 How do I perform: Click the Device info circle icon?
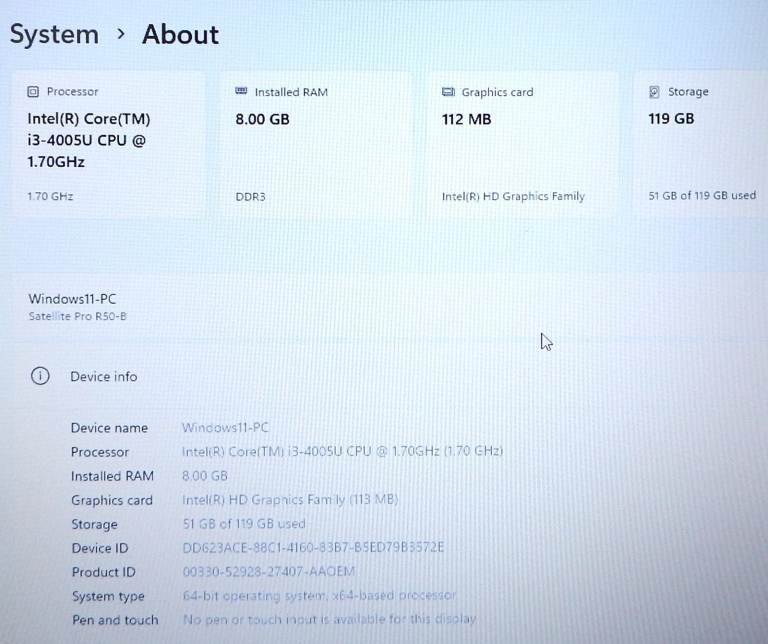[40, 376]
